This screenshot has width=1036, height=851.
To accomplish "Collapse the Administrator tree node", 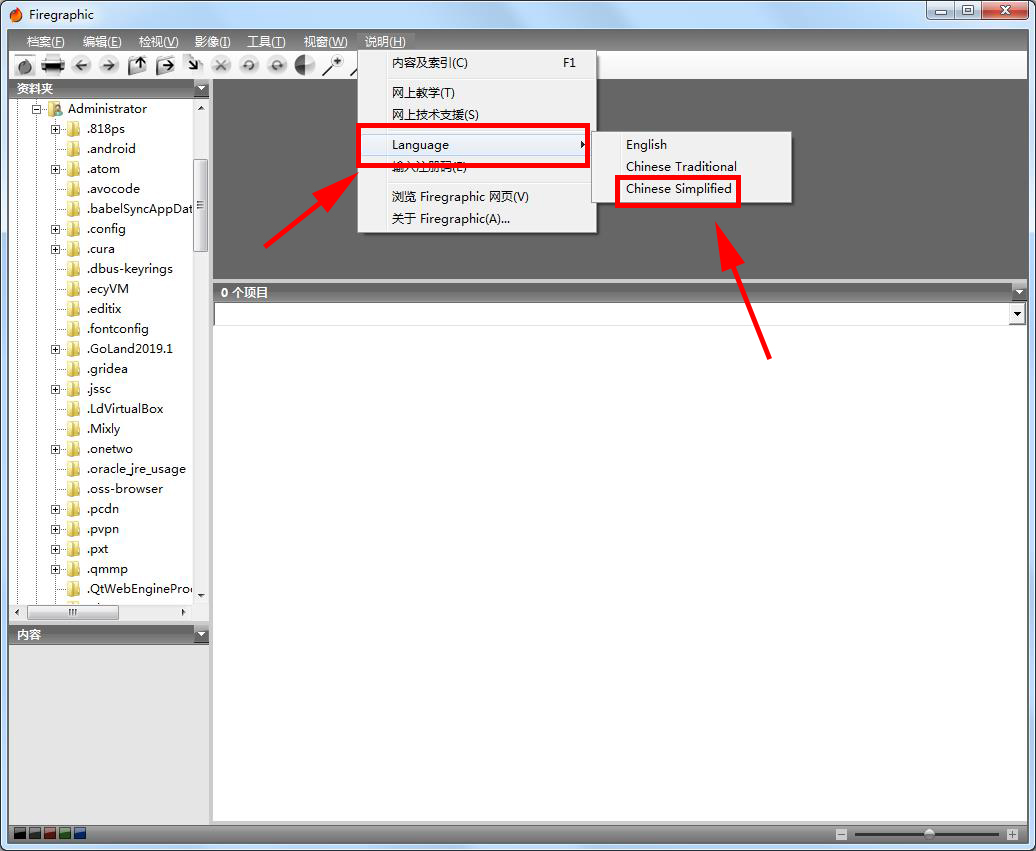I will (36, 109).
